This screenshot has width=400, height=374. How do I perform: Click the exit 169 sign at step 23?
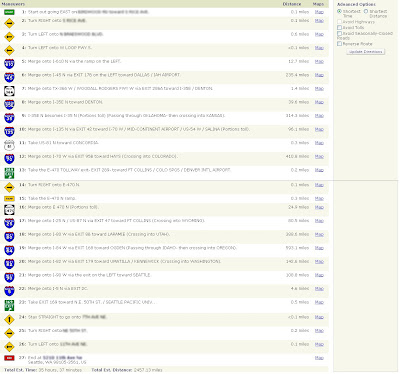[9, 305]
